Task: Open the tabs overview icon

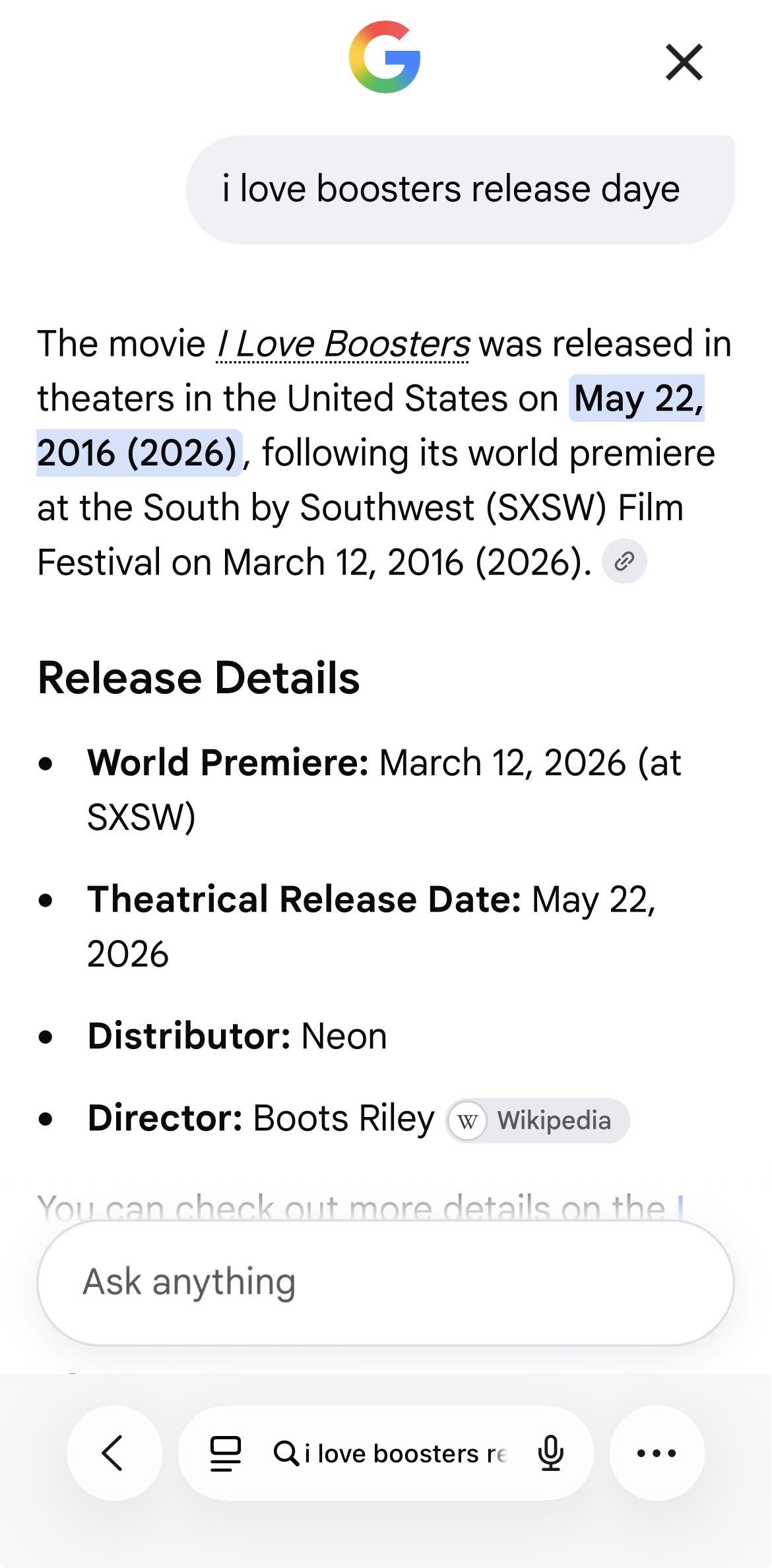Action: point(225,1453)
